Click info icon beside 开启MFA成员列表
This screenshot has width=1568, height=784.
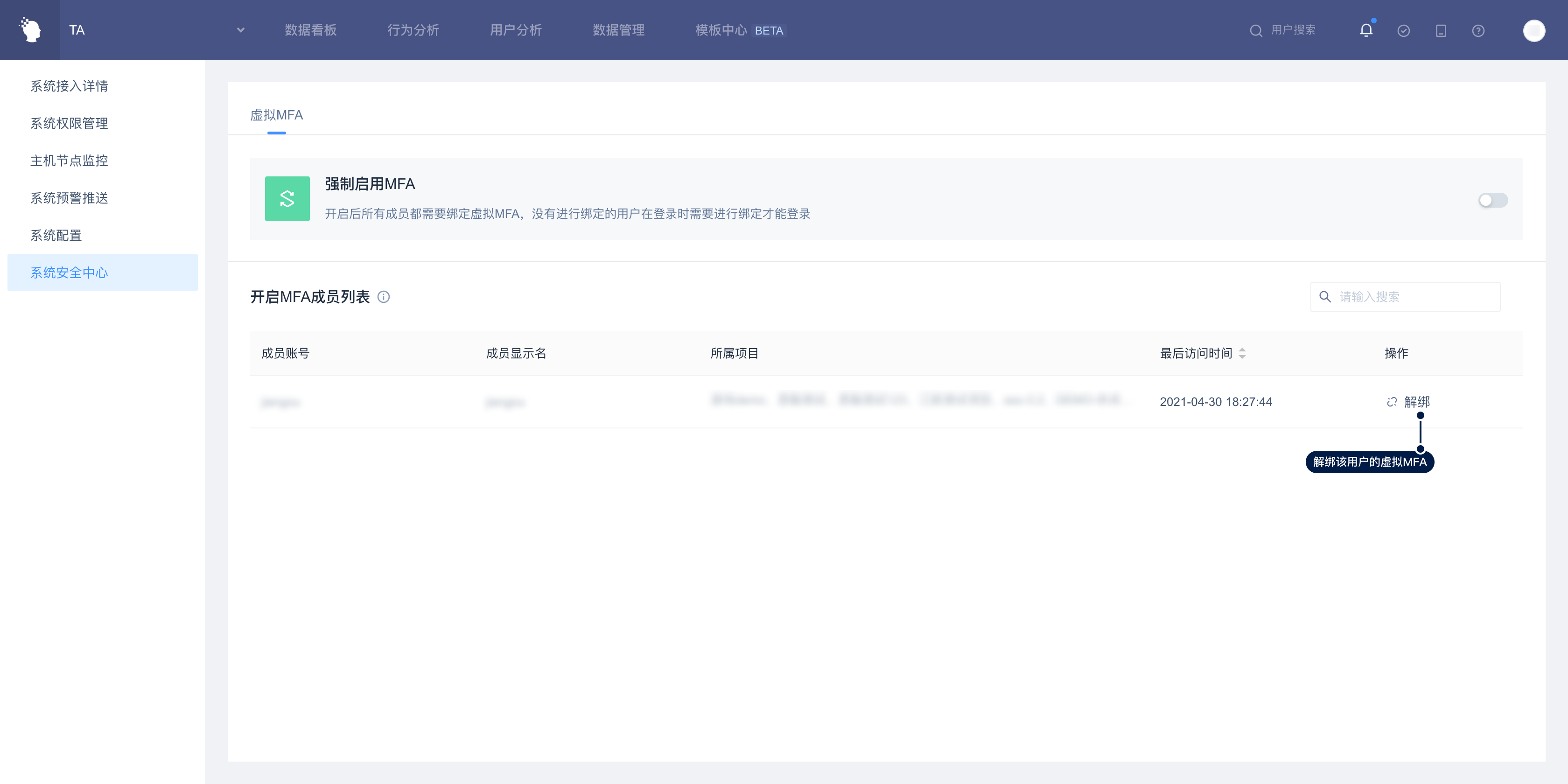click(x=384, y=297)
